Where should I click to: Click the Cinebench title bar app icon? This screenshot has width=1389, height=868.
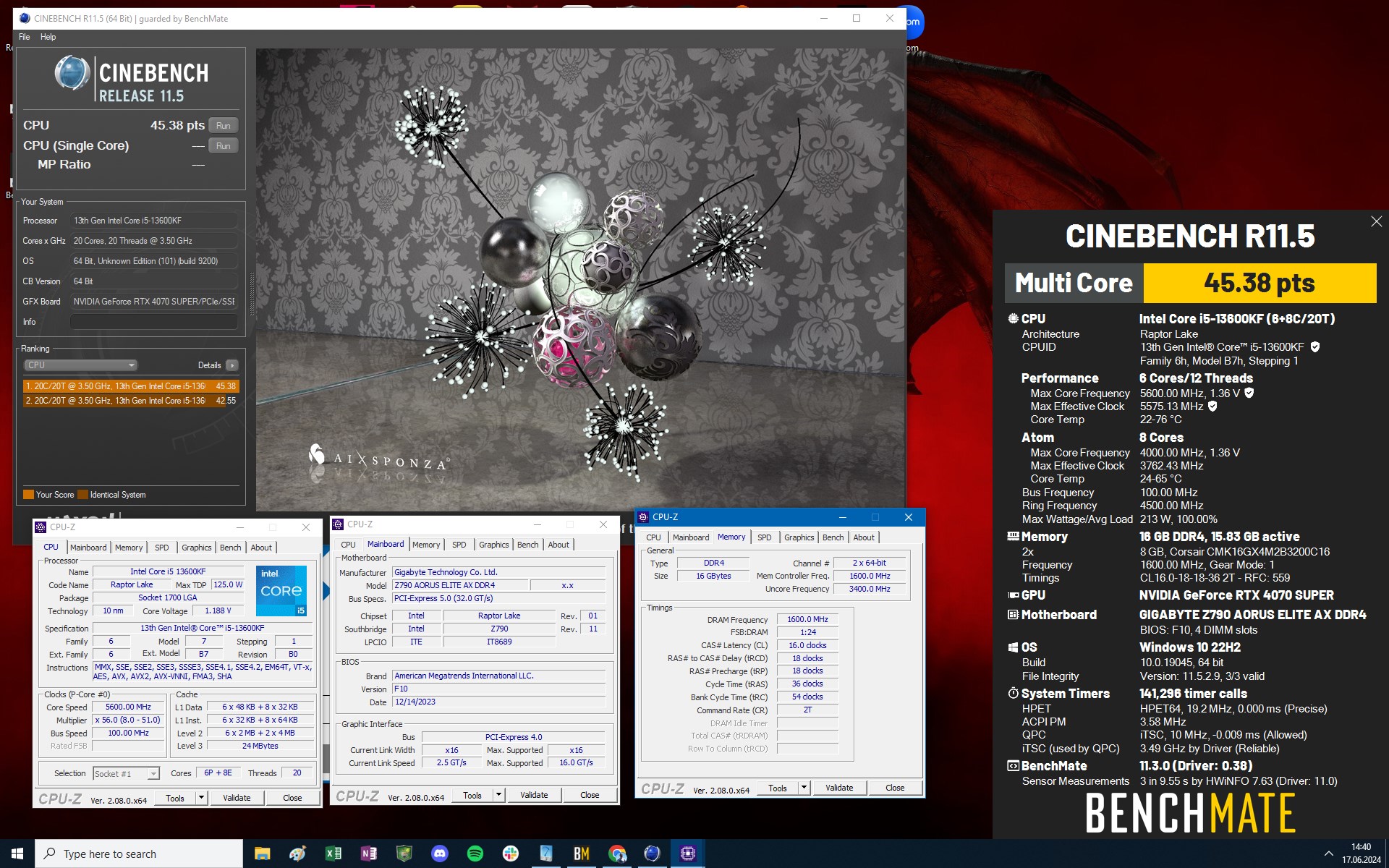tap(25, 18)
